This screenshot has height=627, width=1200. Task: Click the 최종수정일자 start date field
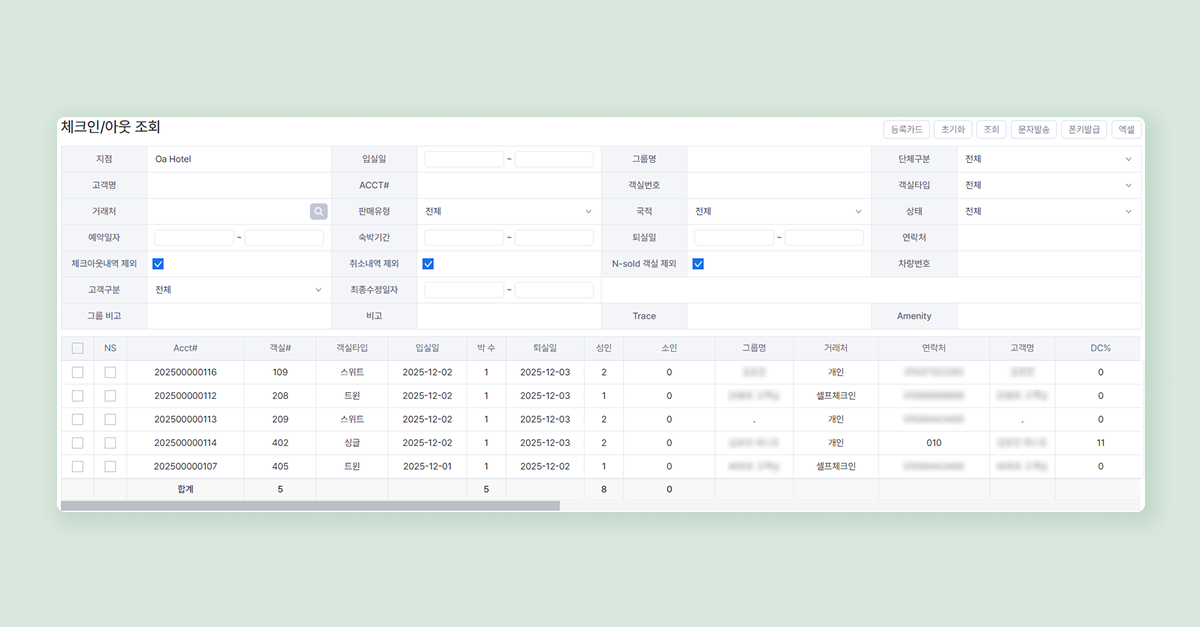[x=464, y=290]
